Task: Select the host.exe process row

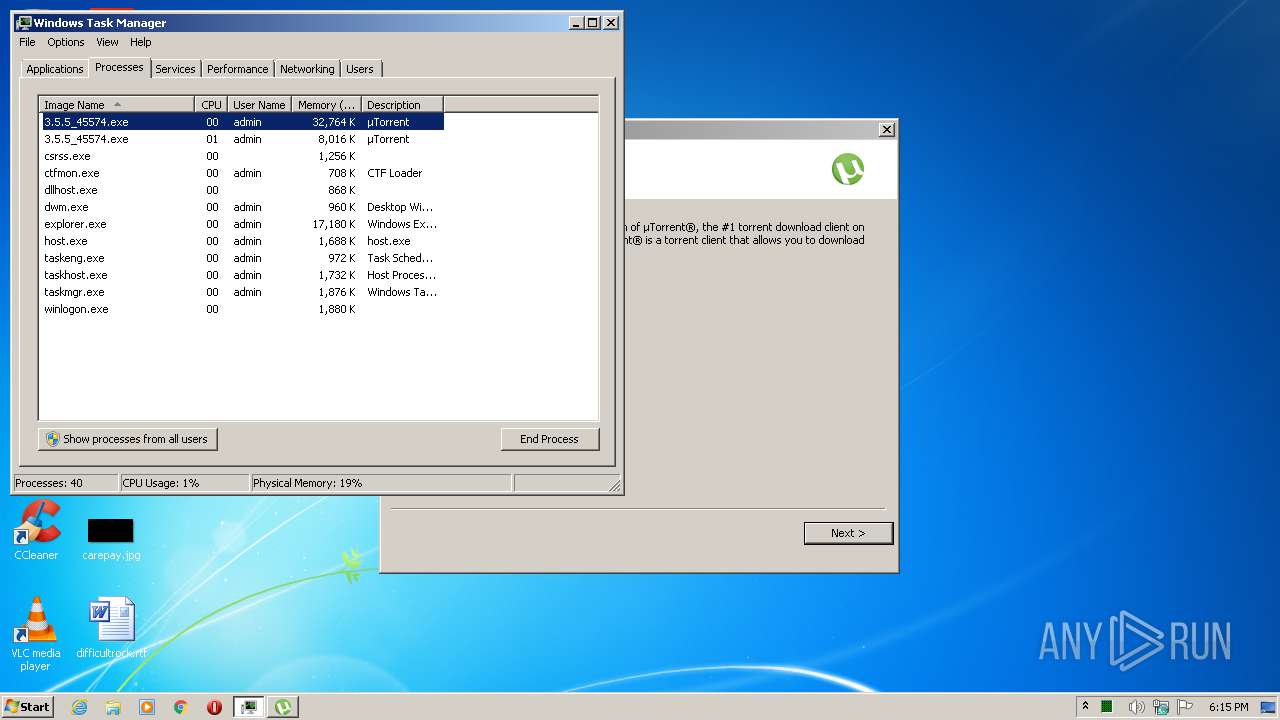Action: click(x=242, y=241)
